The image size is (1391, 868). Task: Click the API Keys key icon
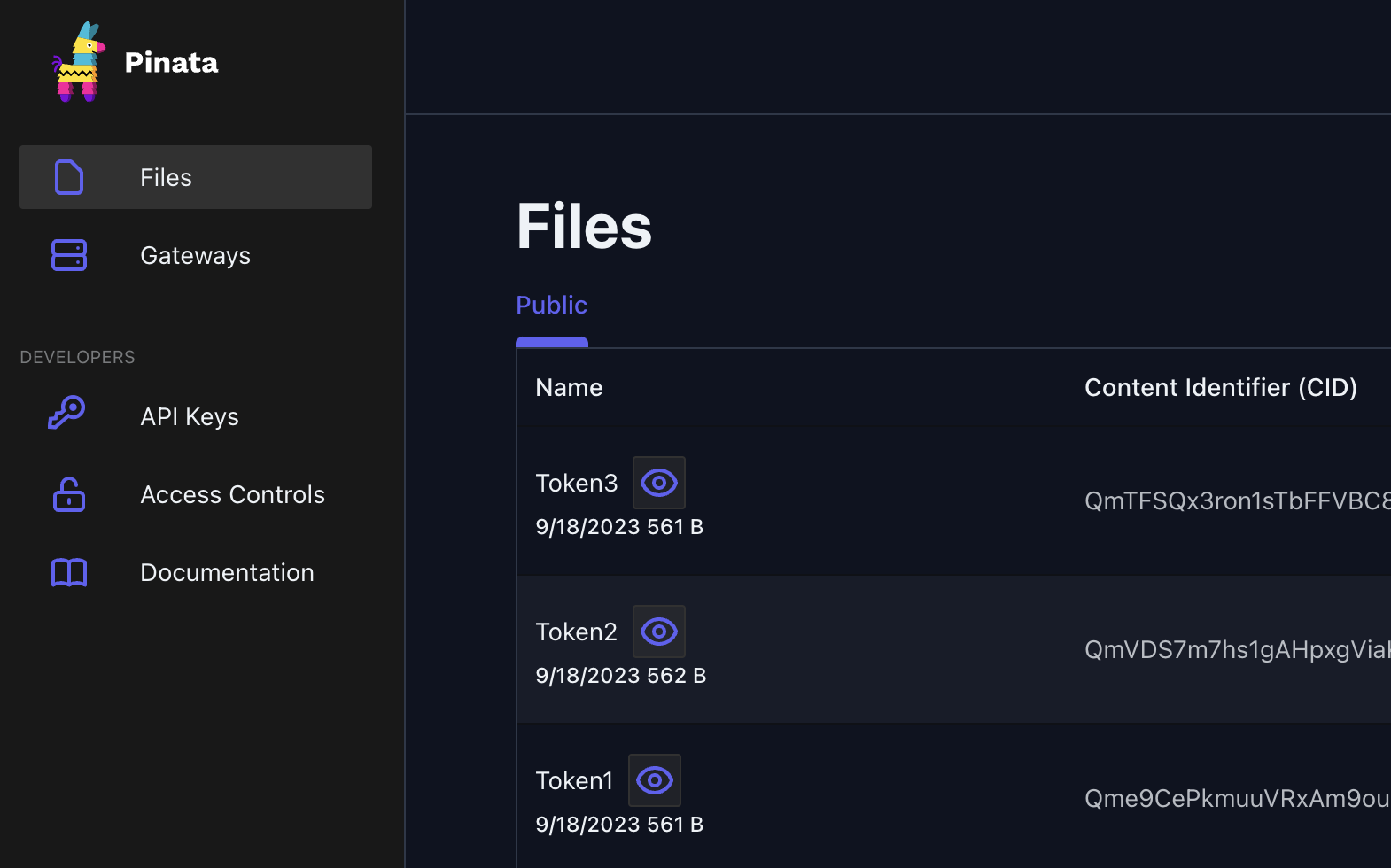67,415
